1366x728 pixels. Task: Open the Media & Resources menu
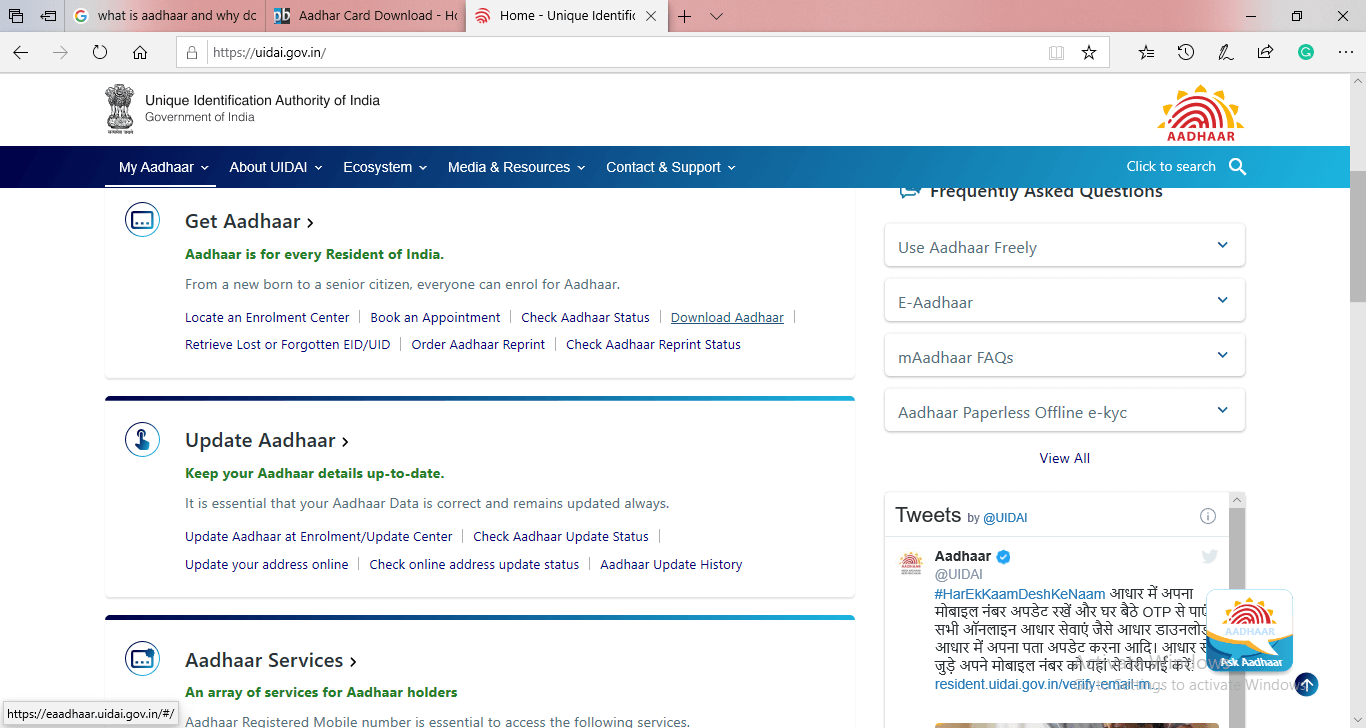(x=516, y=167)
